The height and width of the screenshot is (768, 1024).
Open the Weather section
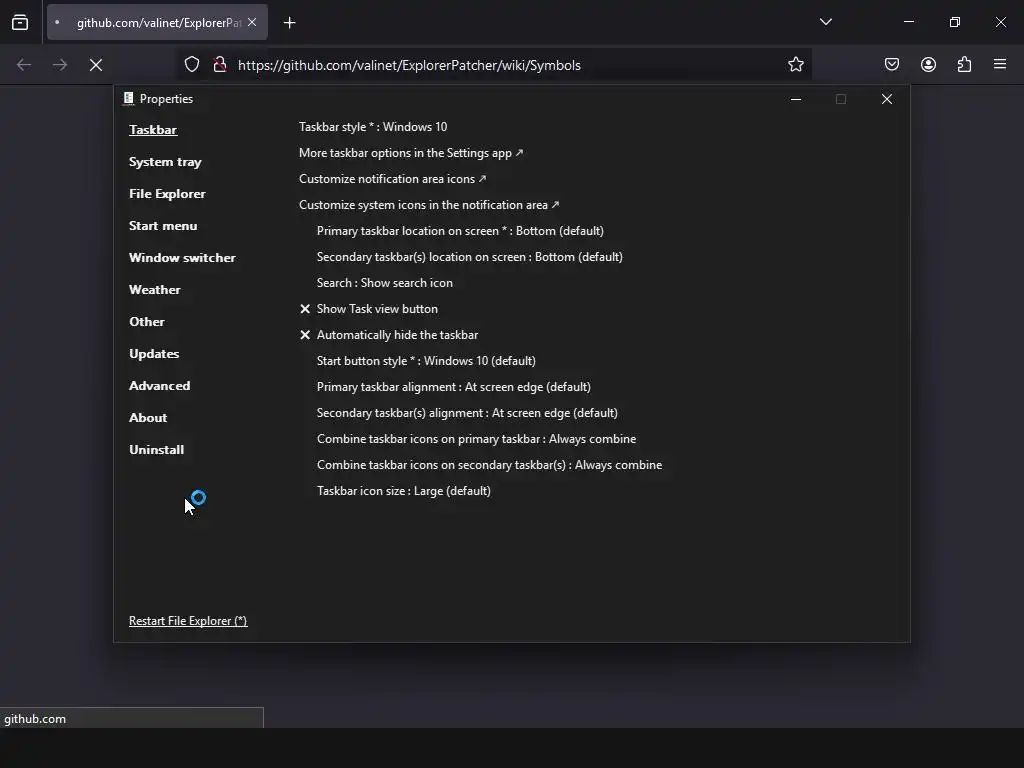(x=155, y=290)
